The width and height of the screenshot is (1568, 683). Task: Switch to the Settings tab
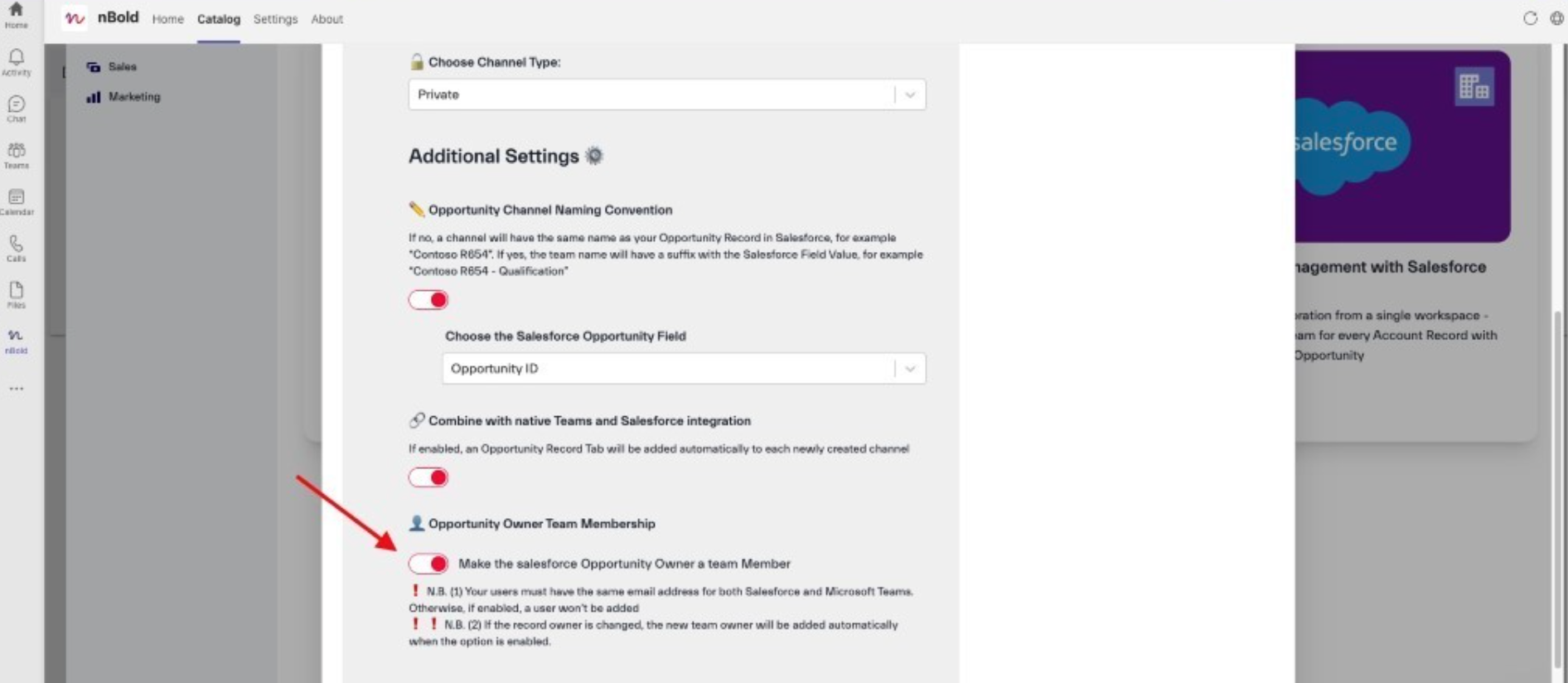point(275,19)
